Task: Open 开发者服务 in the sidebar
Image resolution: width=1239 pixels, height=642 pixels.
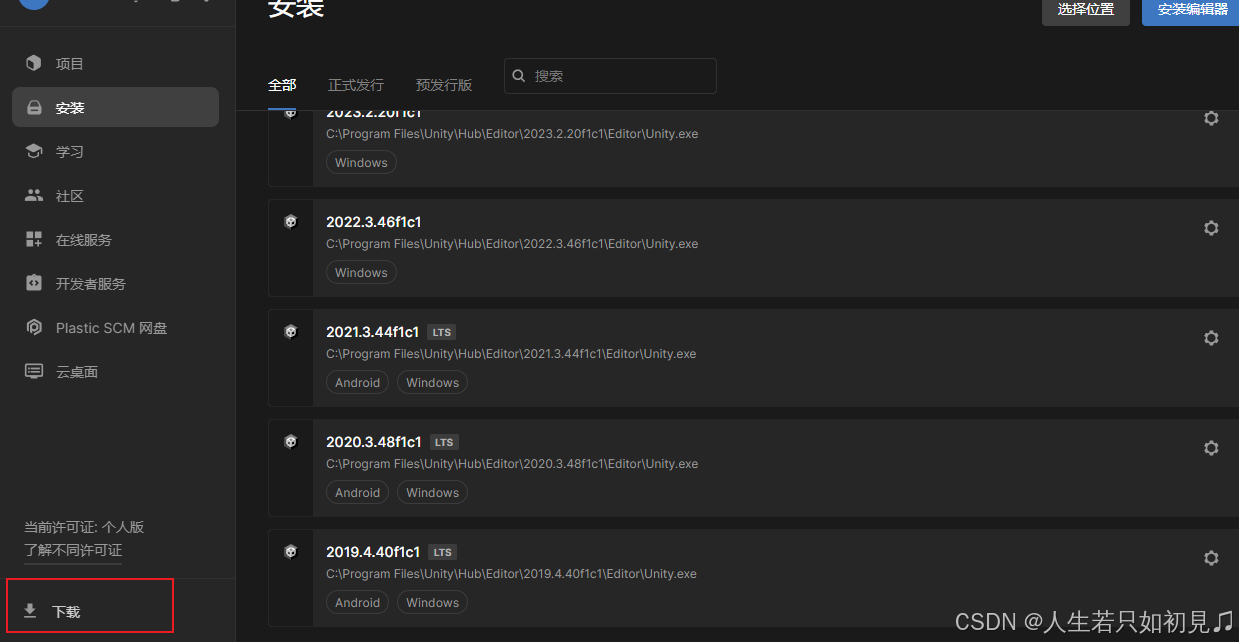Action: click(x=115, y=284)
